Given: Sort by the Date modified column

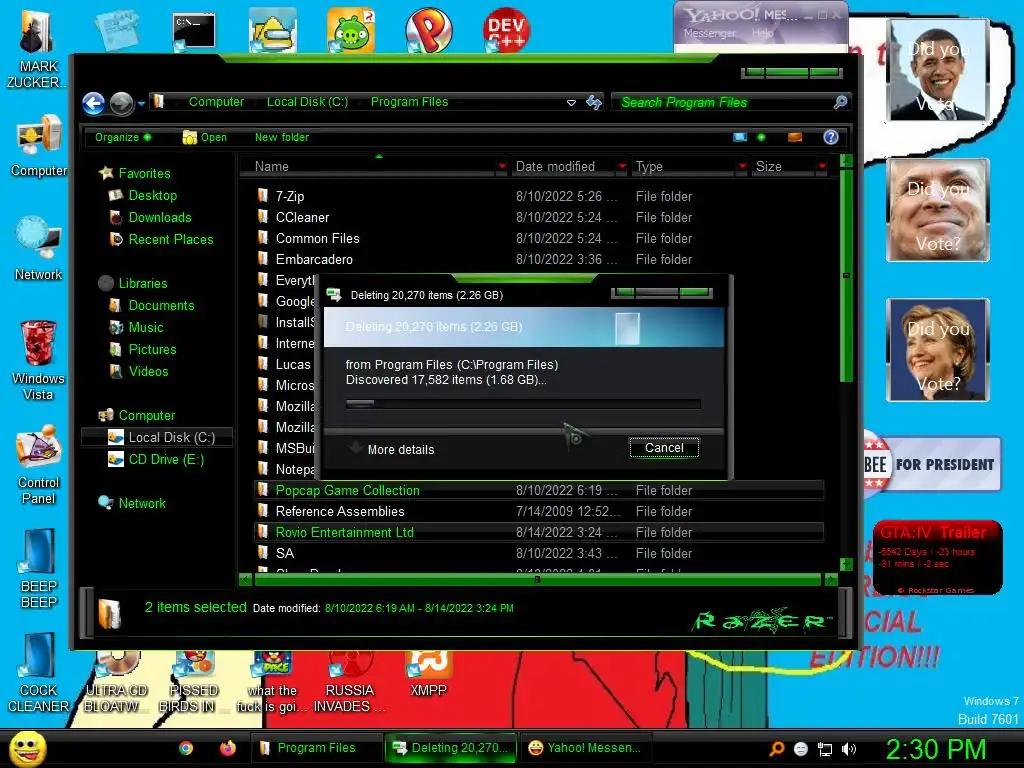Looking at the screenshot, I should (564, 167).
